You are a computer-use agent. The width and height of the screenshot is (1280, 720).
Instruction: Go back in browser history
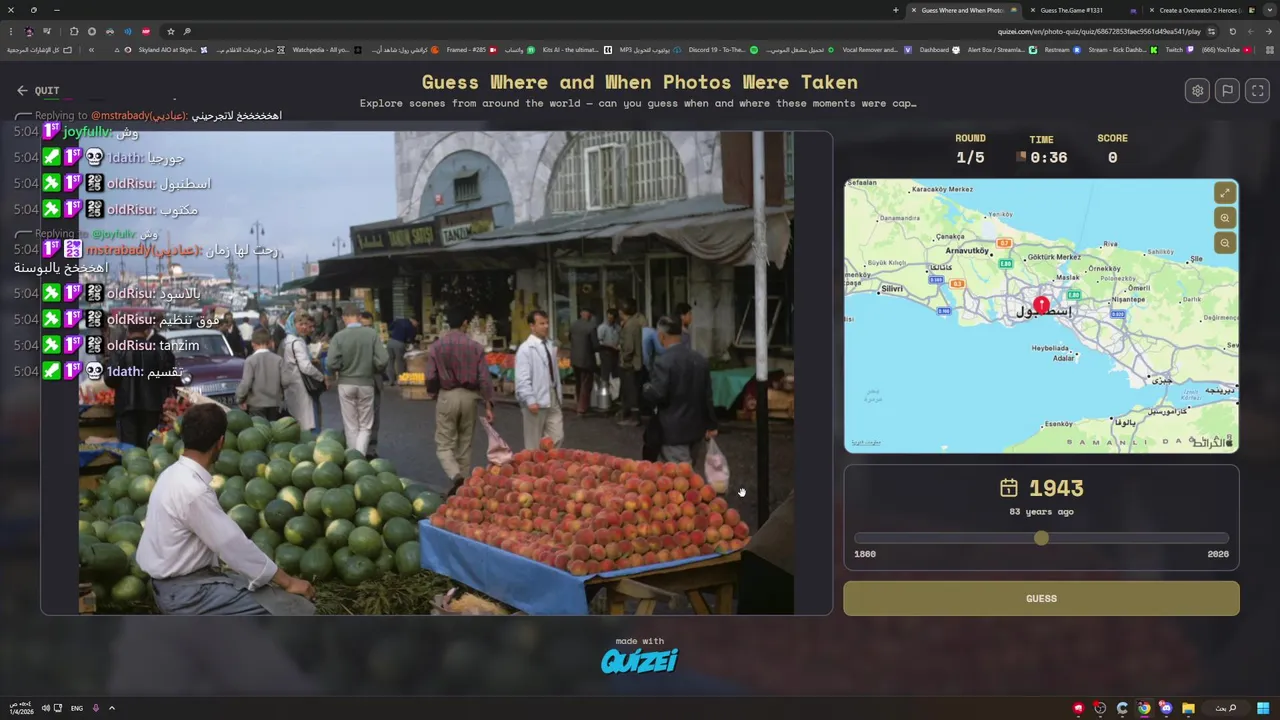[1269, 31]
